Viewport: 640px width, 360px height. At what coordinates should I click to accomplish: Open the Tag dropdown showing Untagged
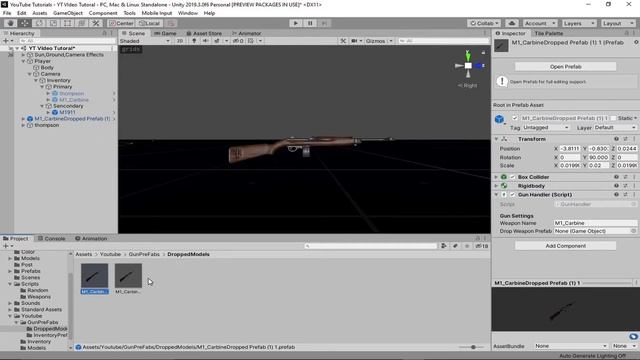point(546,128)
